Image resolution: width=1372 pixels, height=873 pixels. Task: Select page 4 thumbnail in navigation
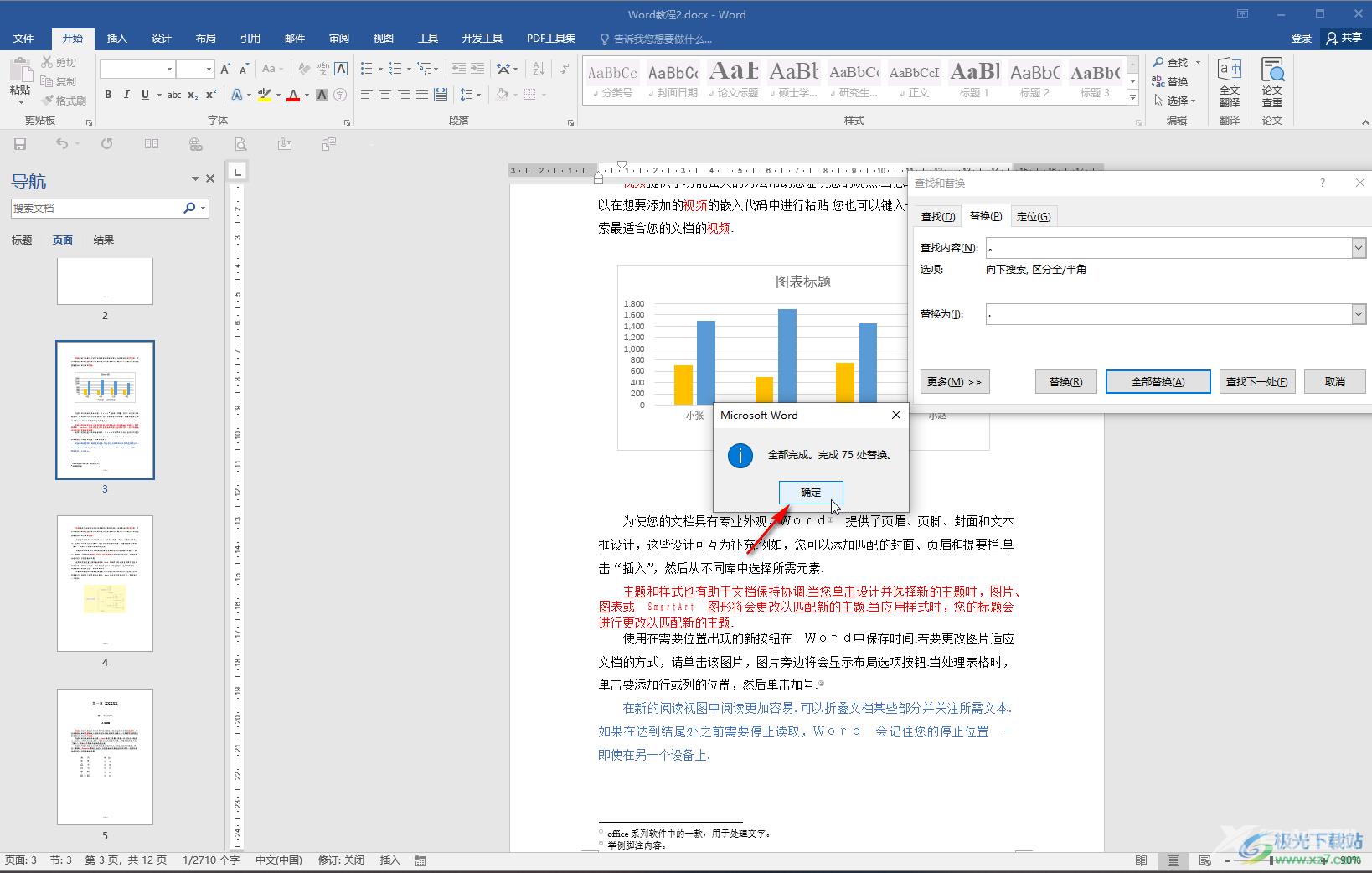(x=105, y=583)
